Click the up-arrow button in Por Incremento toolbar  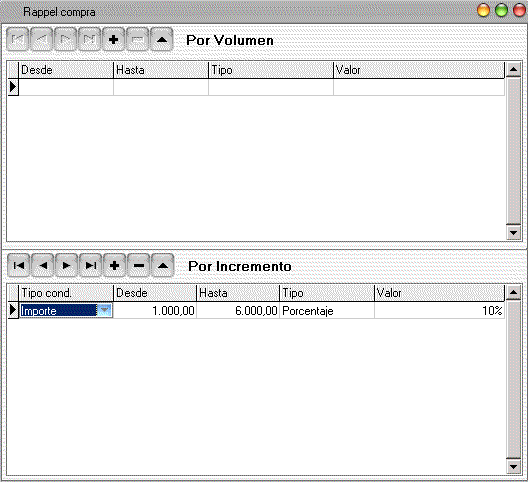tap(163, 265)
